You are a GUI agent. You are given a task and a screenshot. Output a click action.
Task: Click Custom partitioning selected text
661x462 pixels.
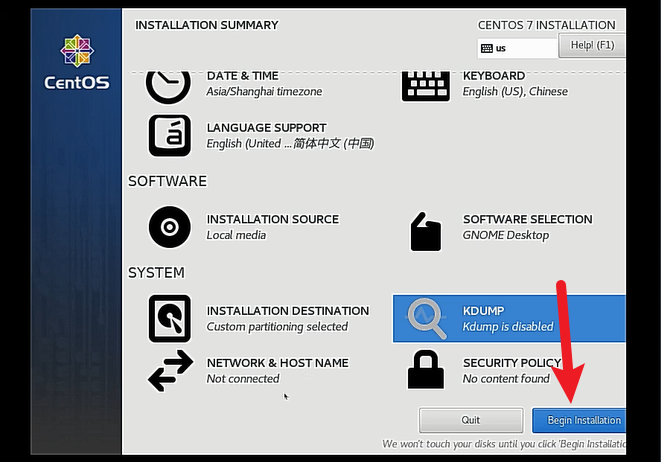277,327
